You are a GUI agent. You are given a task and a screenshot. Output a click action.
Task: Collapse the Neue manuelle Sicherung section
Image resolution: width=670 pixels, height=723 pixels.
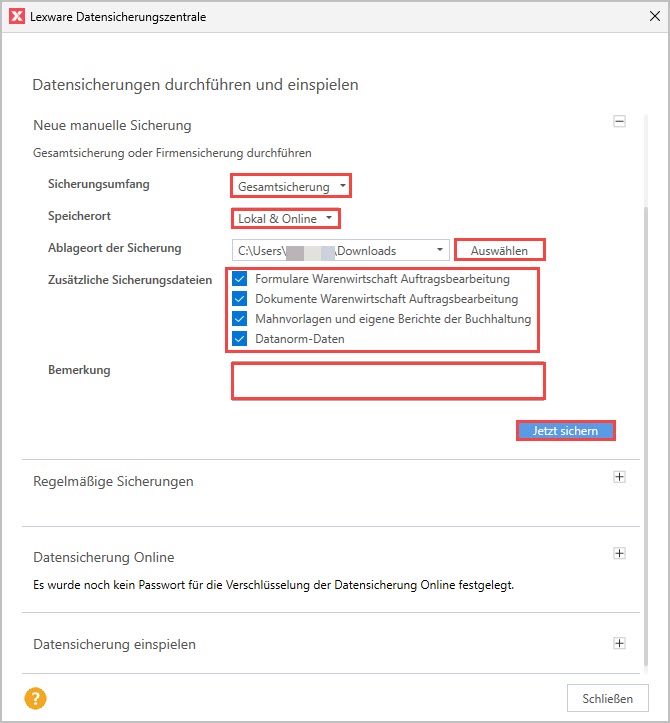[x=619, y=121]
